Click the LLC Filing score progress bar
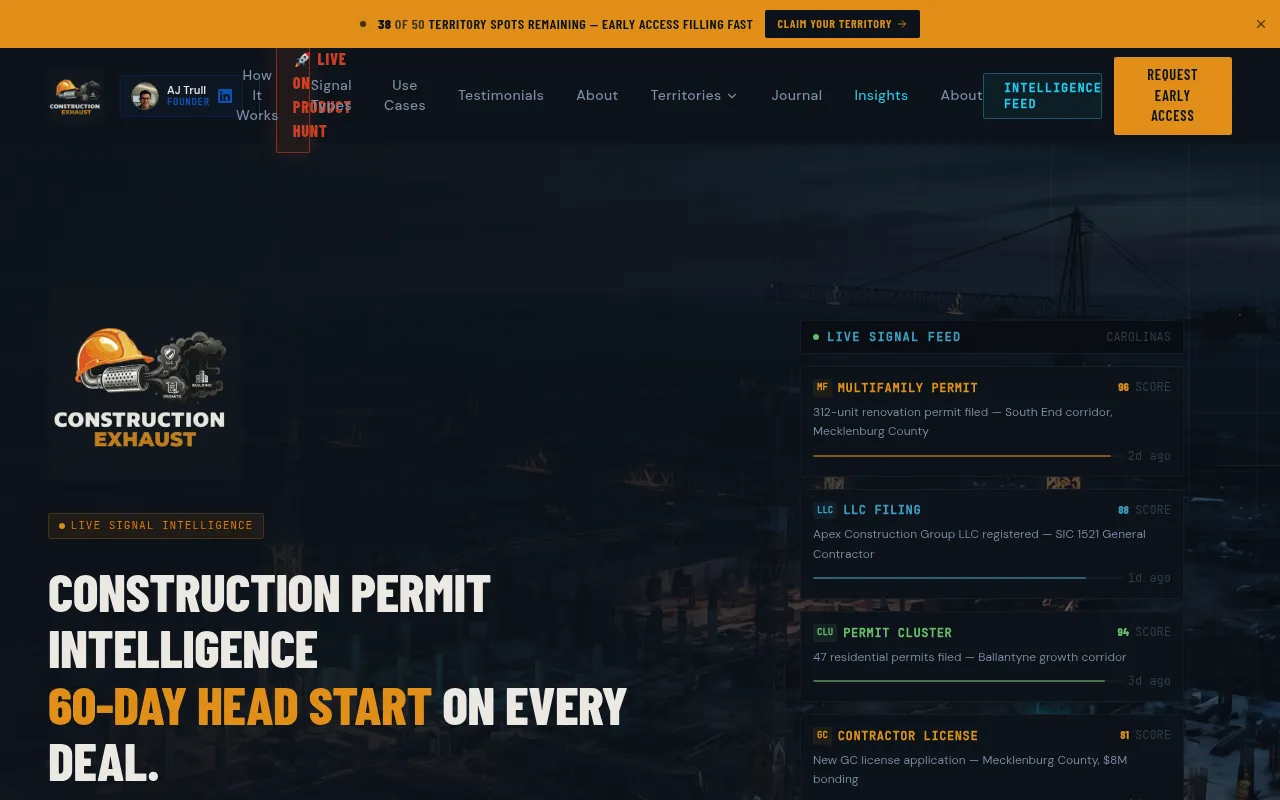 tap(967, 578)
